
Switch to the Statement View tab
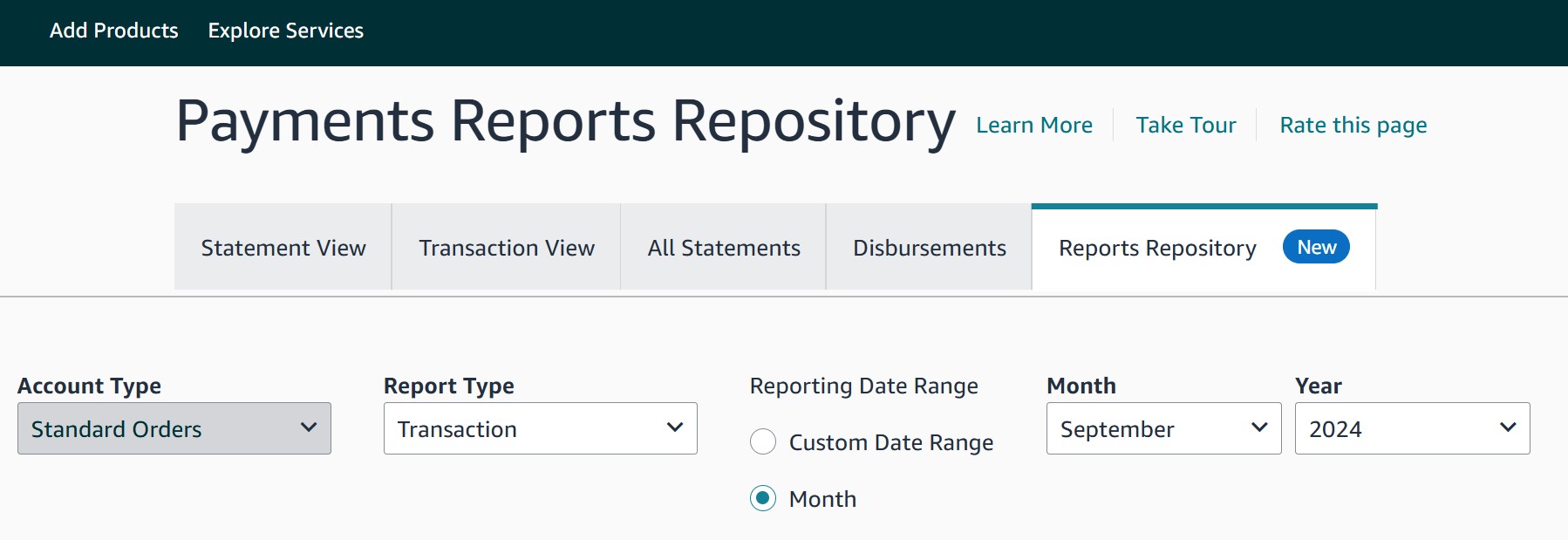(283, 248)
